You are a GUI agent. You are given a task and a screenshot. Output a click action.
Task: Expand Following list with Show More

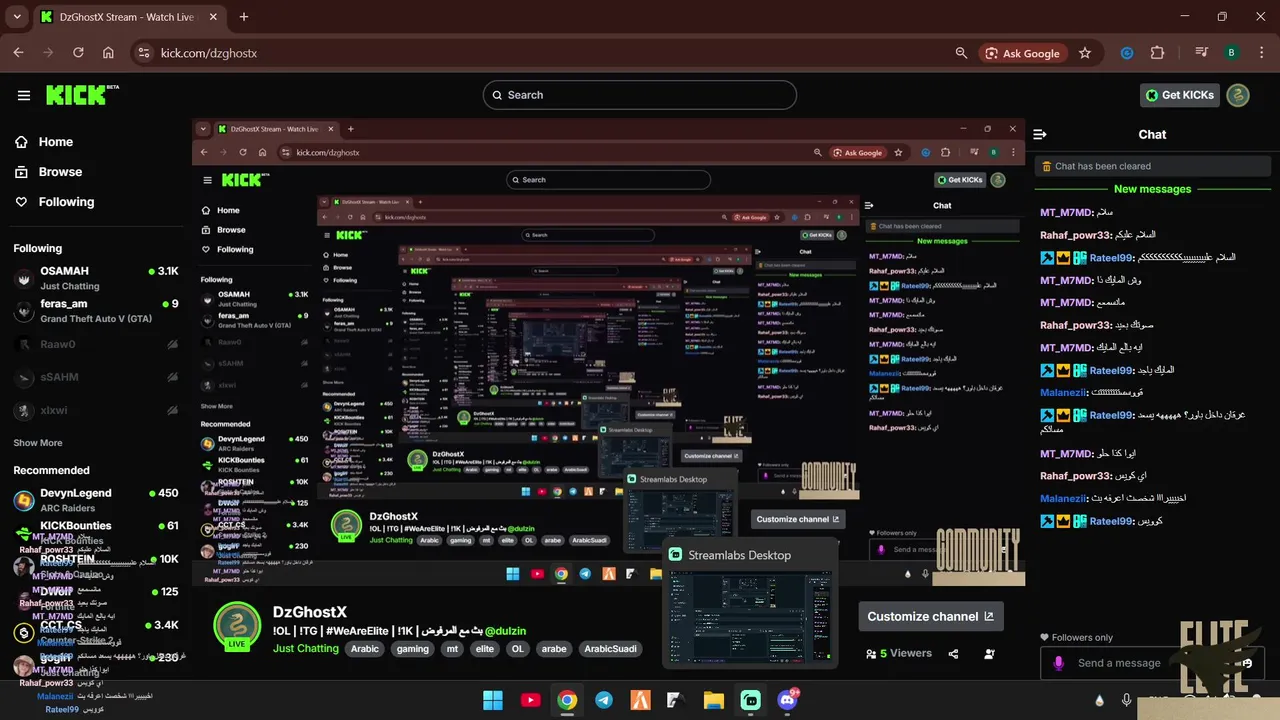tap(38, 443)
